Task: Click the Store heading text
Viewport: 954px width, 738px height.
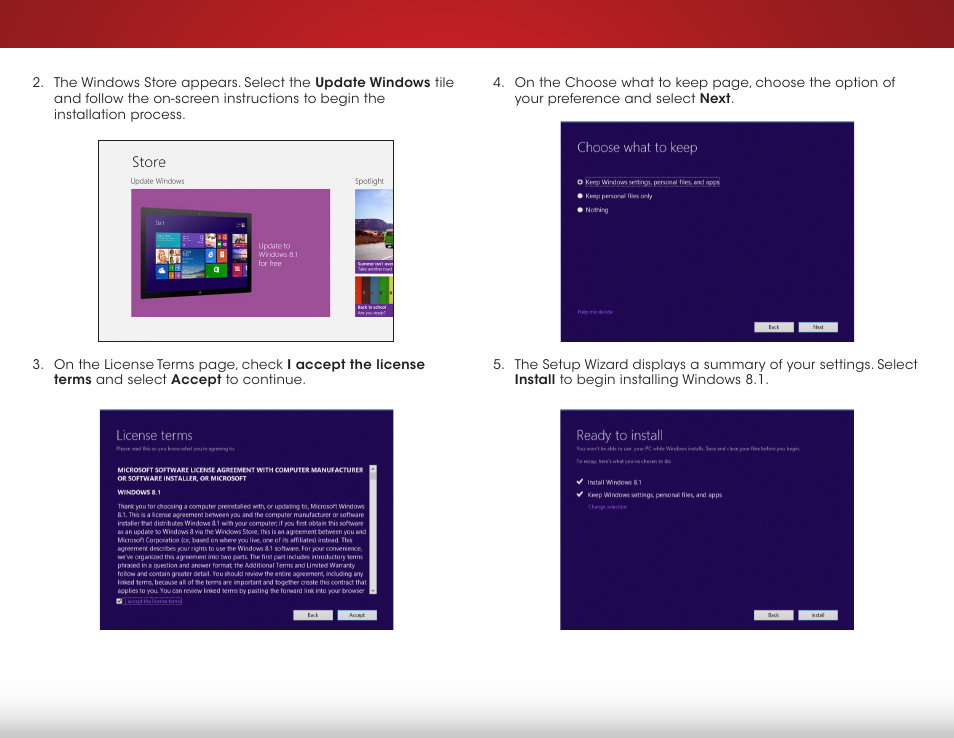Action: [x=149, y=162]
